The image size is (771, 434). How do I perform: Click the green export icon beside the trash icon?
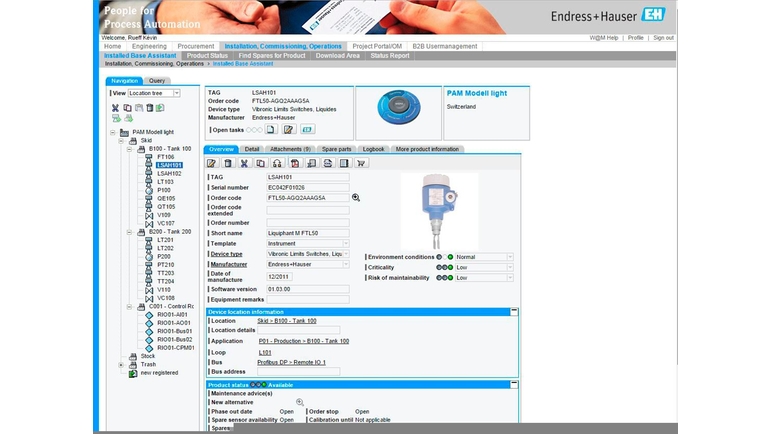point(160,108)
